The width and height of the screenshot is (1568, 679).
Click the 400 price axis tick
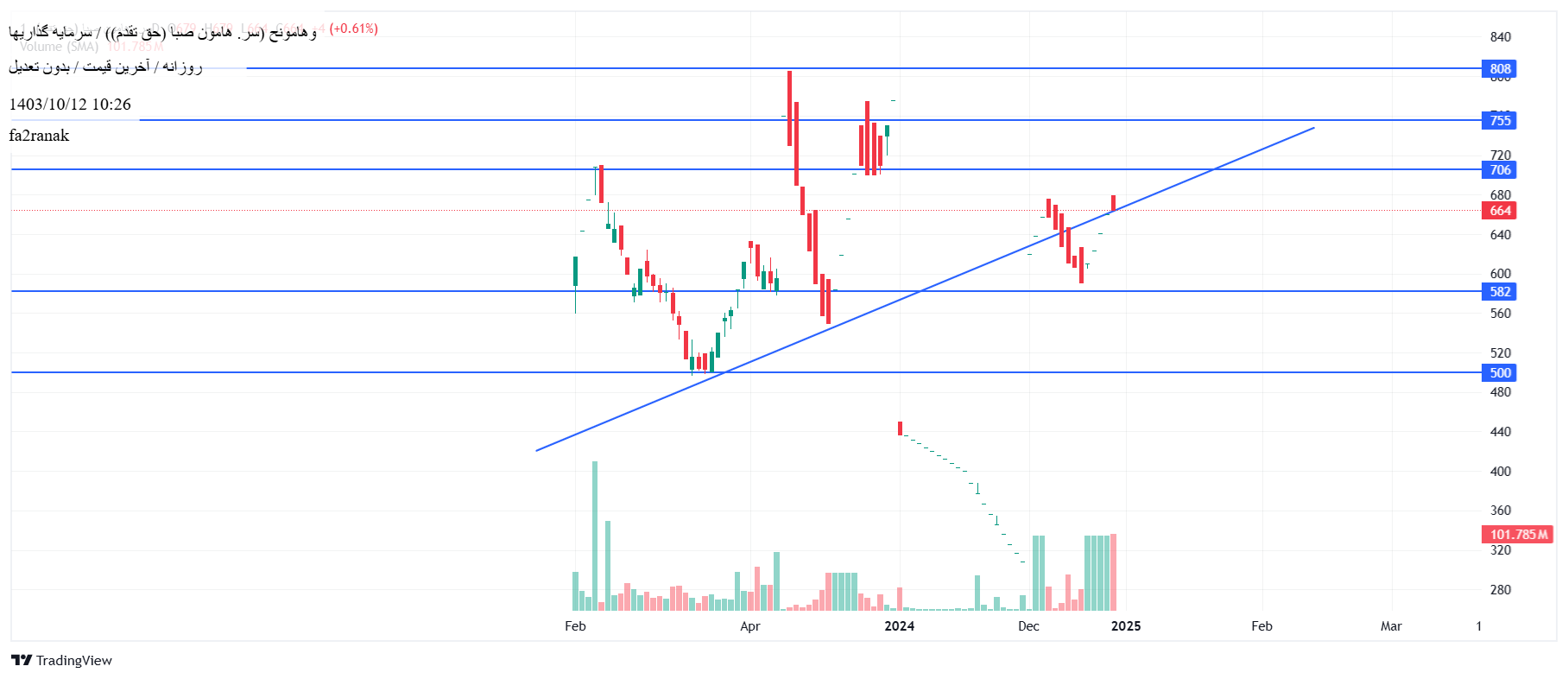click(x=1501, y=472)
